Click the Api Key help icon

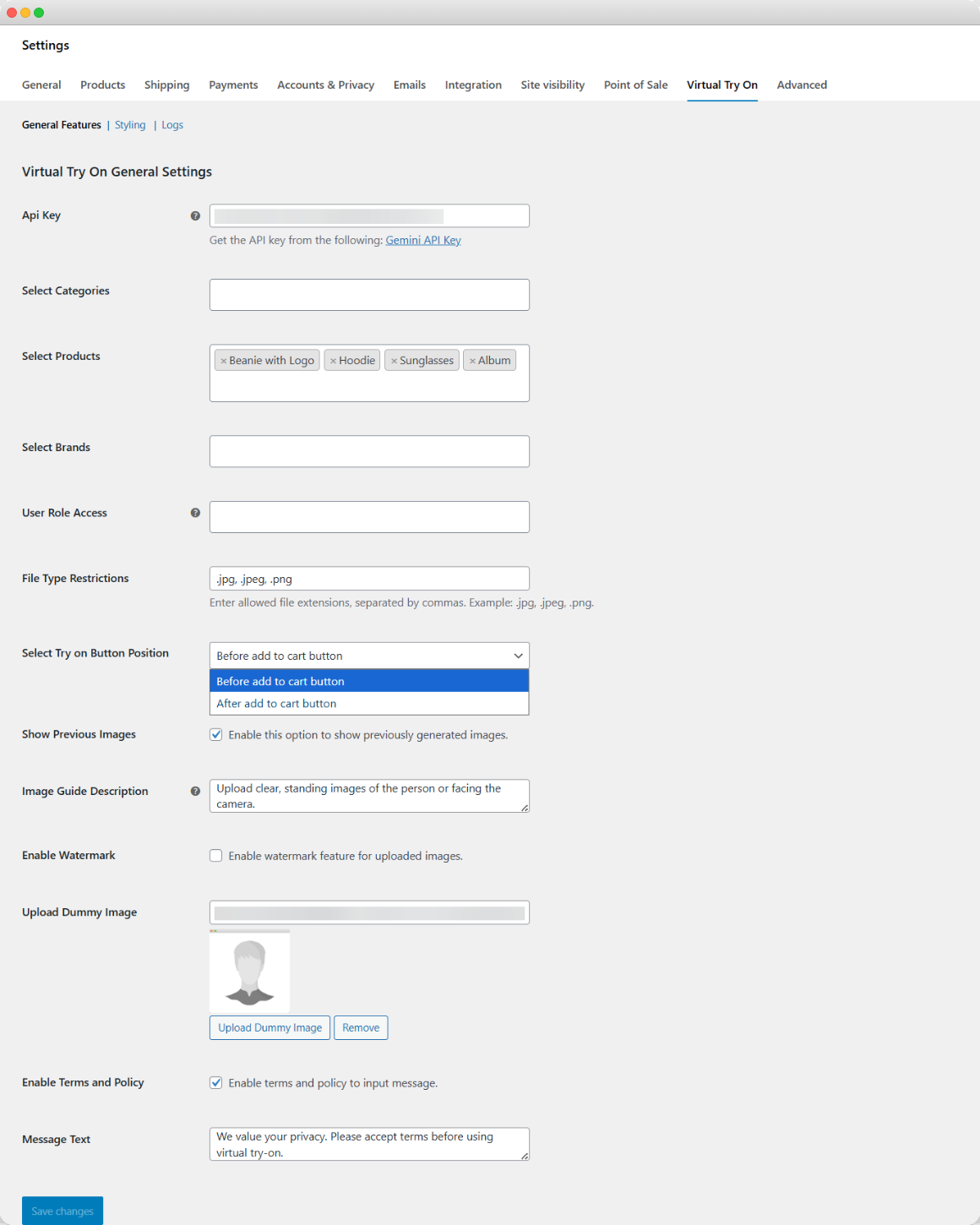(x=195, y=215)
